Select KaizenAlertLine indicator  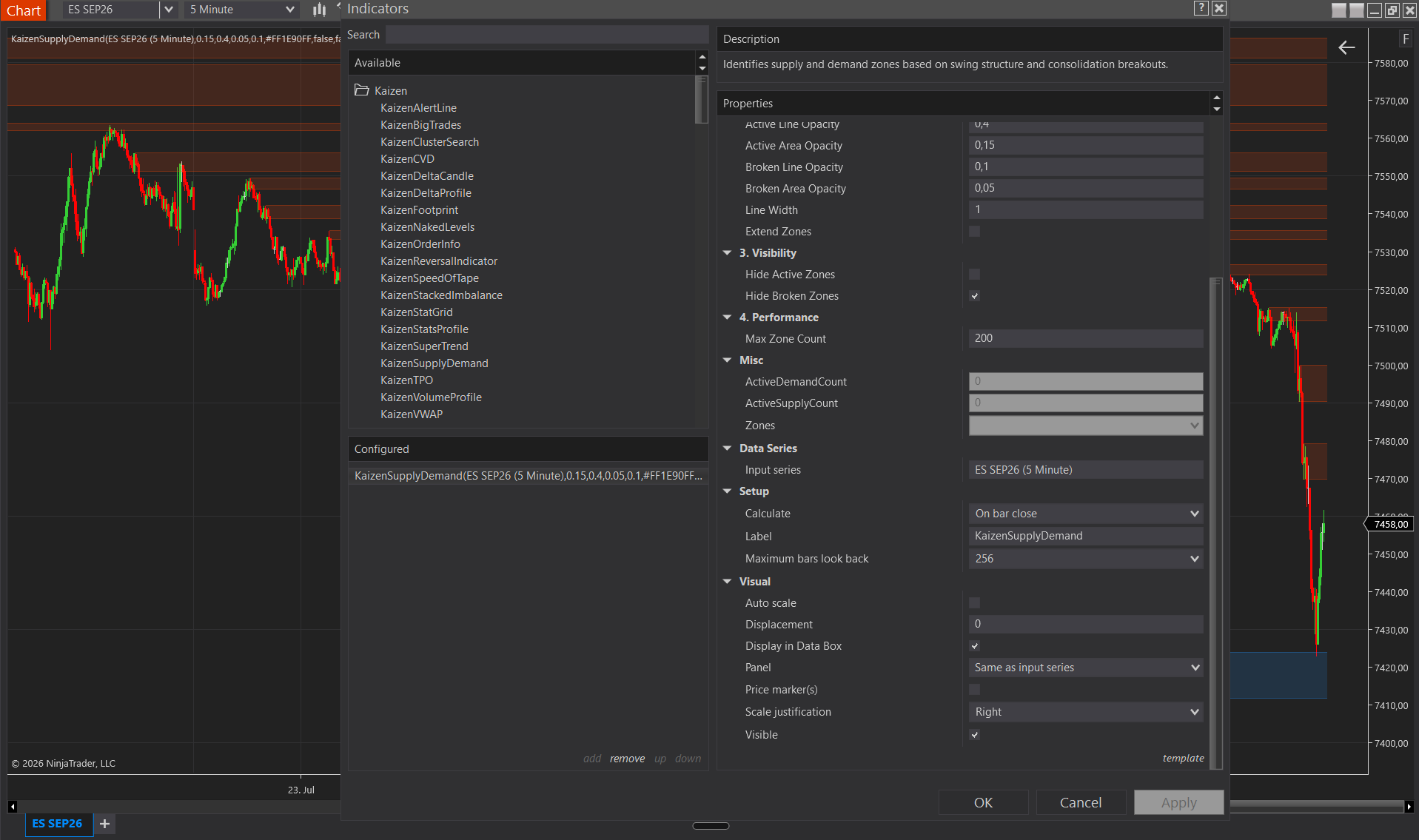pyautogui.click(x=418, y=108)
